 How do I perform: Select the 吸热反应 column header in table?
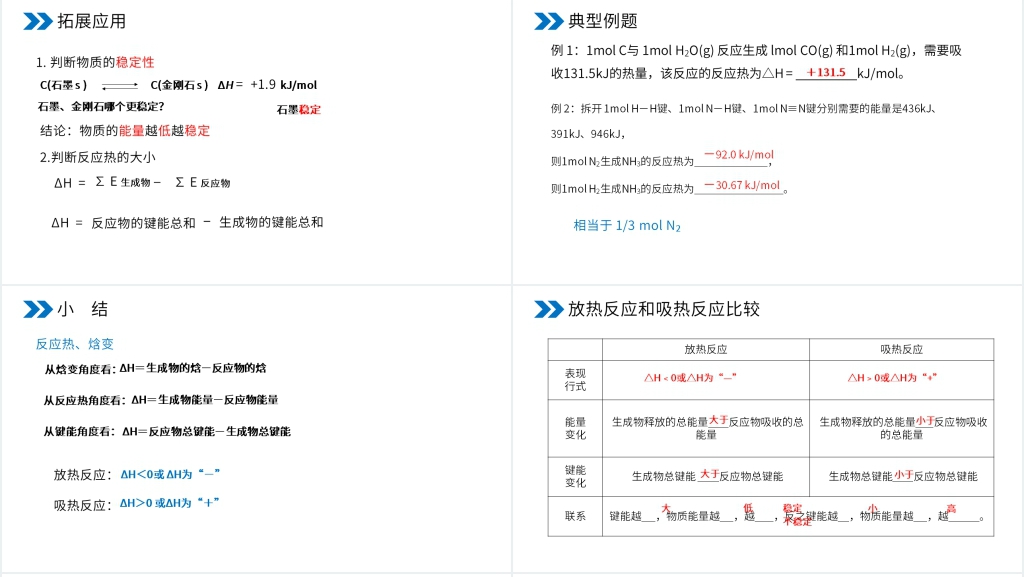pyautogui.click(x=901, y=349)
